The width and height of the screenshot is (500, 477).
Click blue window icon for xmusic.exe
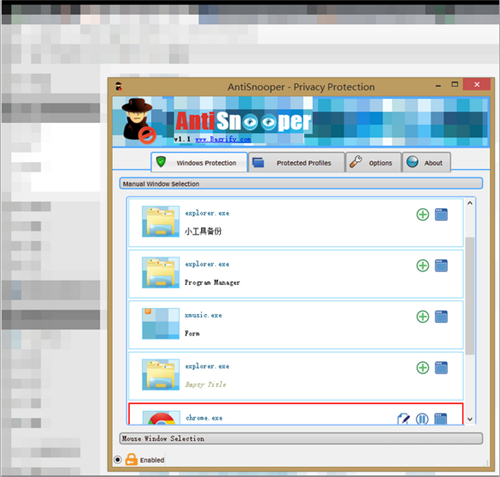[x=441, y=317]
